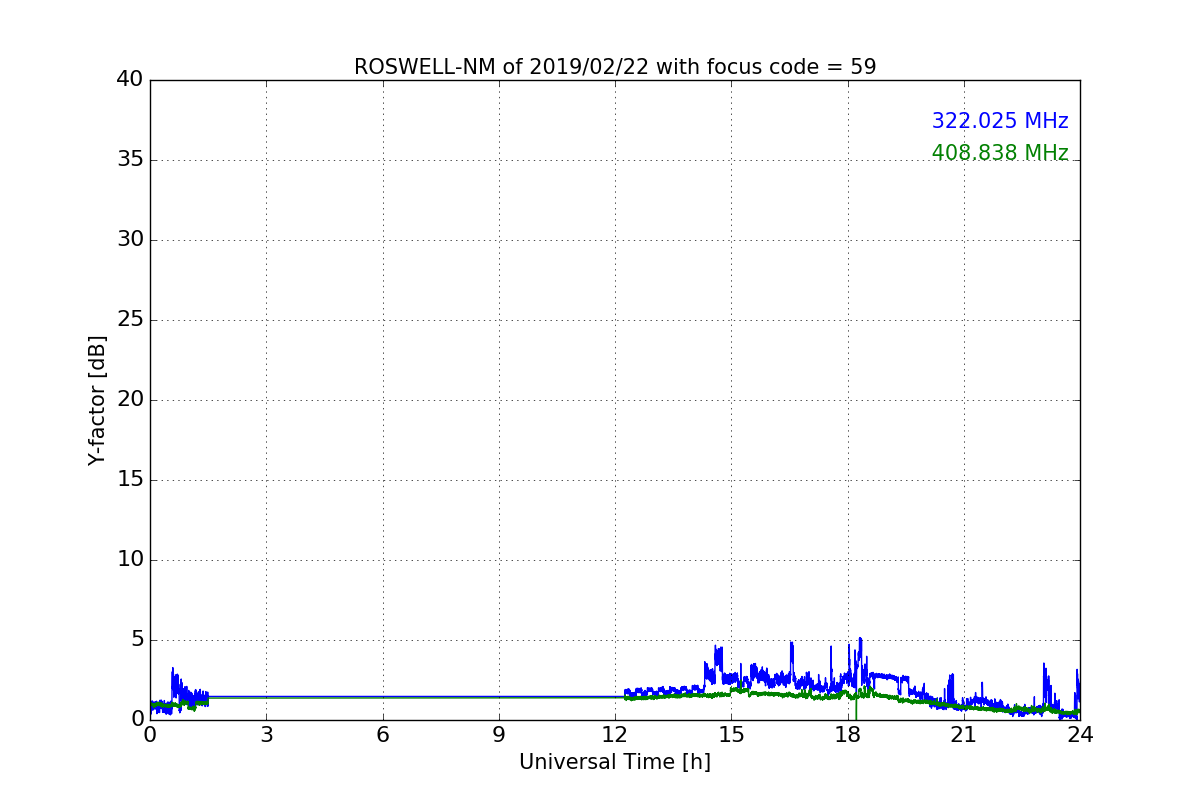
Task: Click the Universal Time [h] axis label
Action: 615,762
